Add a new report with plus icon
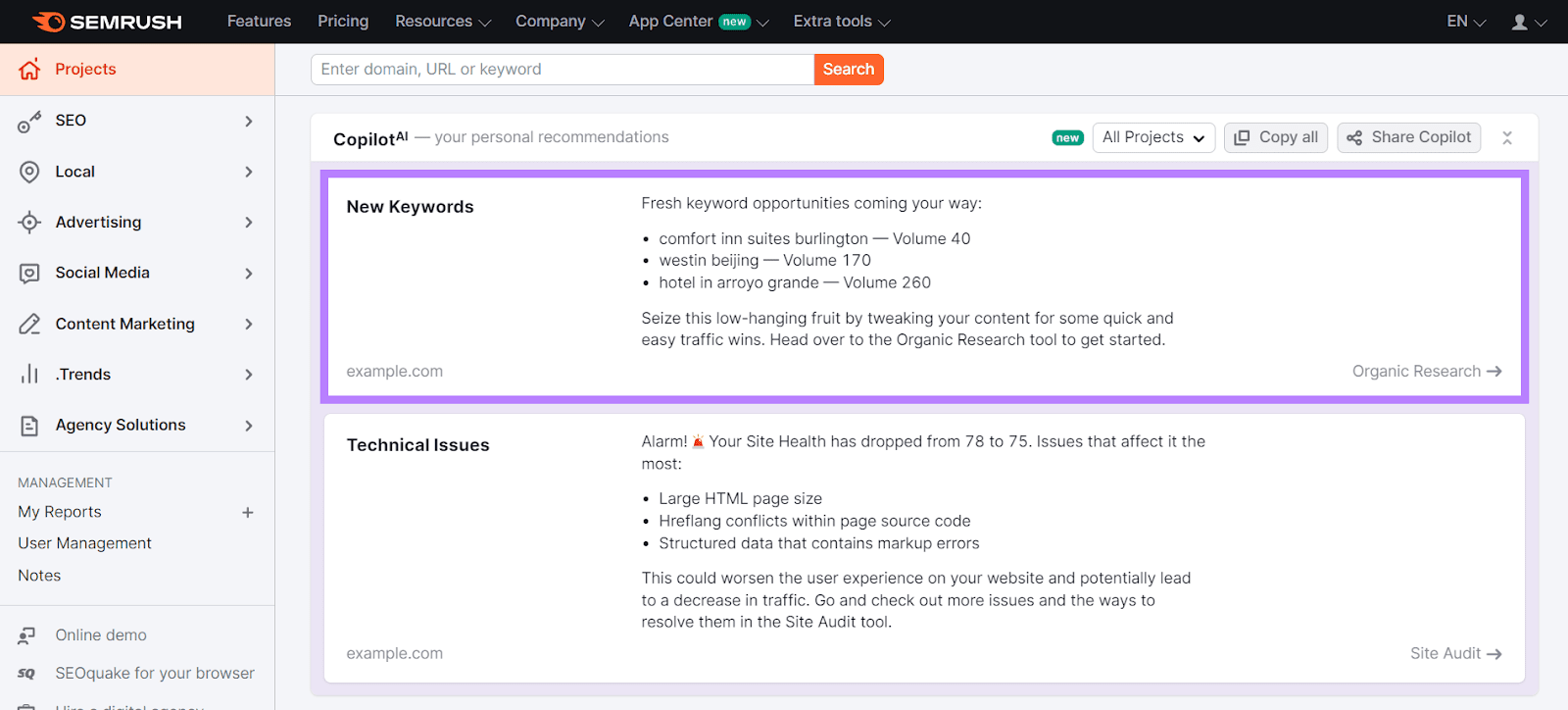The width and height of the screenshot is (1568, 710). click(248, 512)
